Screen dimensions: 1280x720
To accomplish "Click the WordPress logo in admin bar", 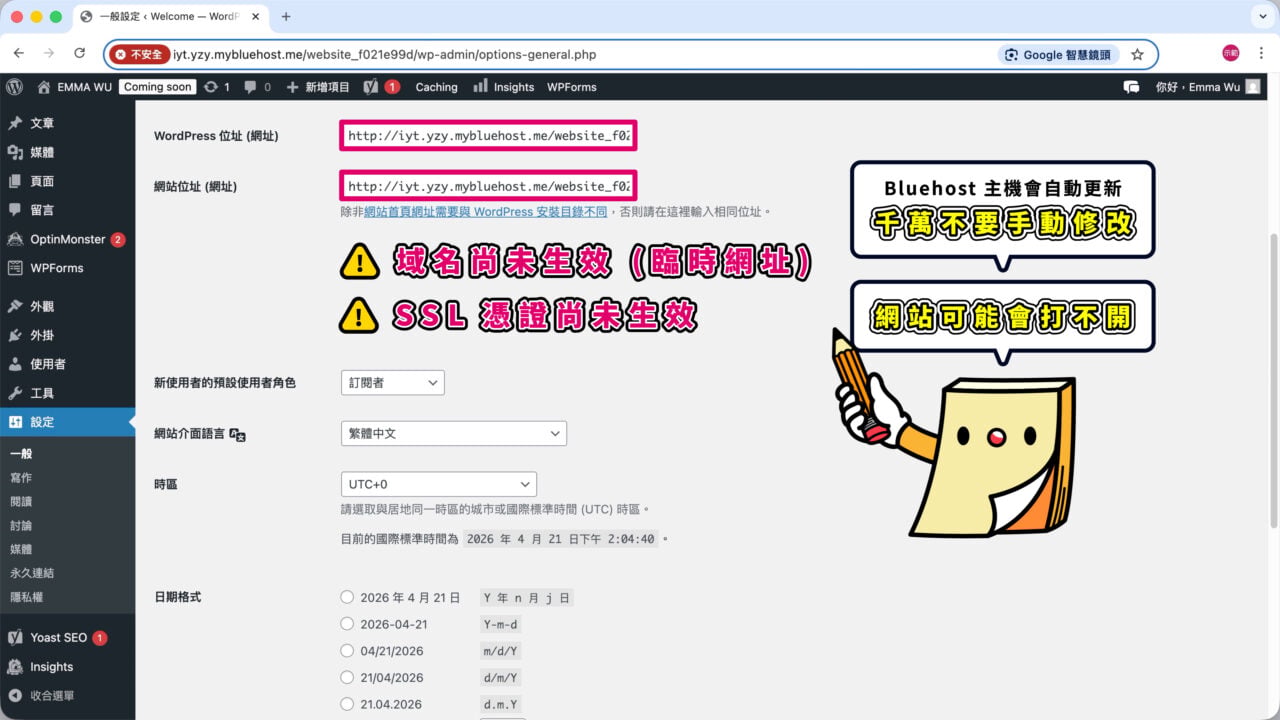I will pos(14,87).
